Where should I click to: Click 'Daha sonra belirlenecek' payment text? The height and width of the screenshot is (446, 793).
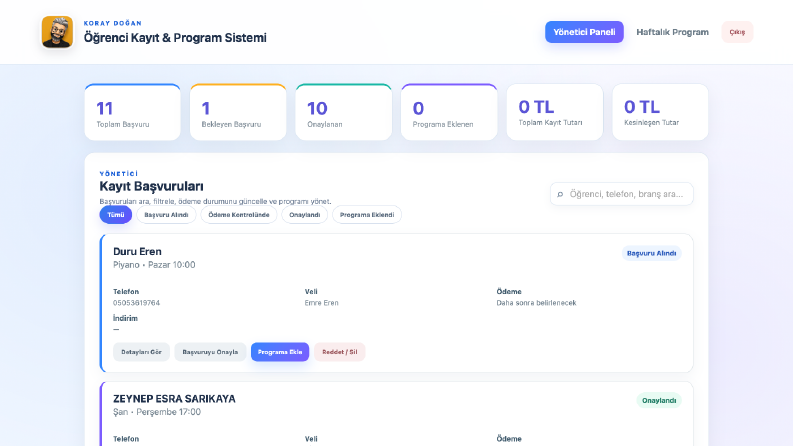tap(536, 303)
